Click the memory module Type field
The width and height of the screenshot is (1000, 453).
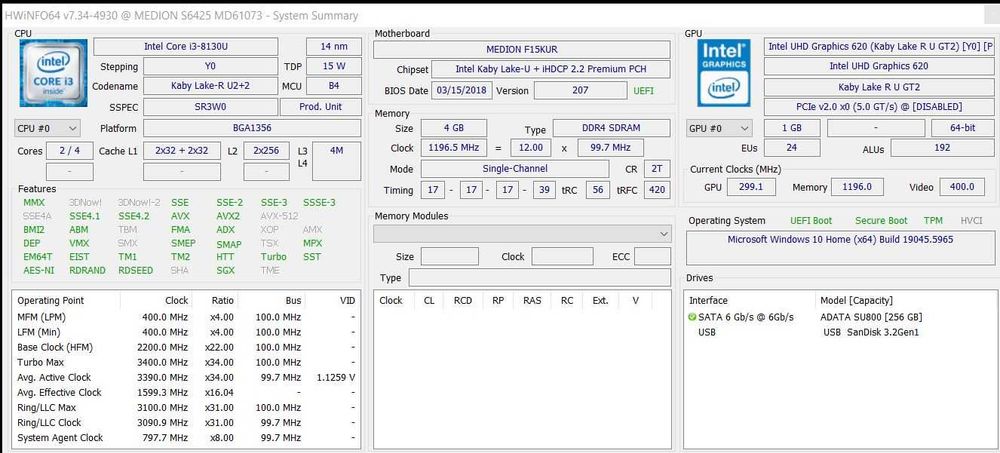[540, 278]
